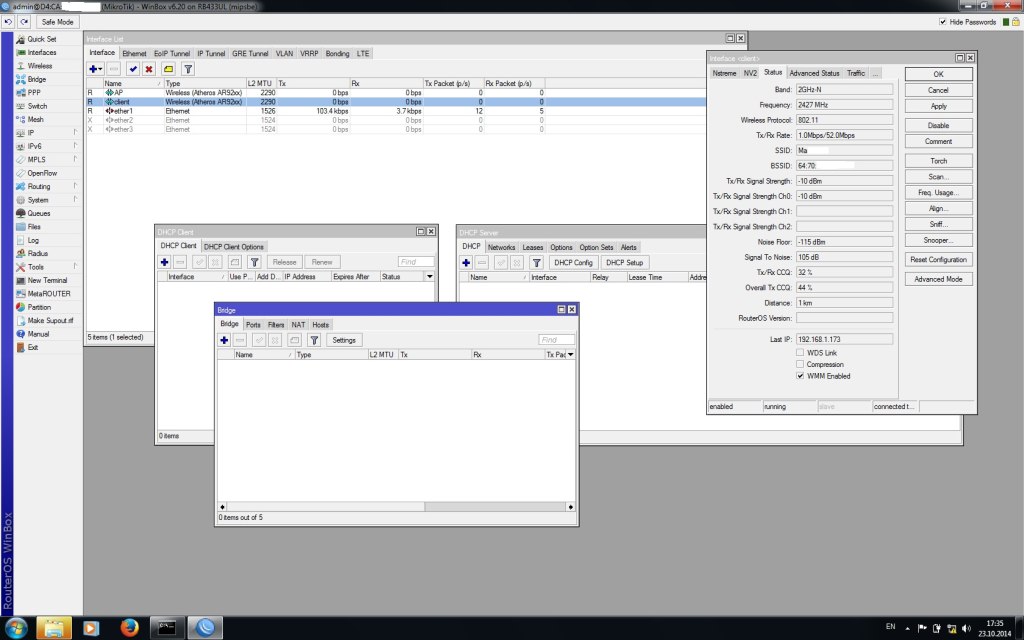Viewport: 1024px width, 640px height.
Task: Click the Apply button
Action: (x=938, y=106)
